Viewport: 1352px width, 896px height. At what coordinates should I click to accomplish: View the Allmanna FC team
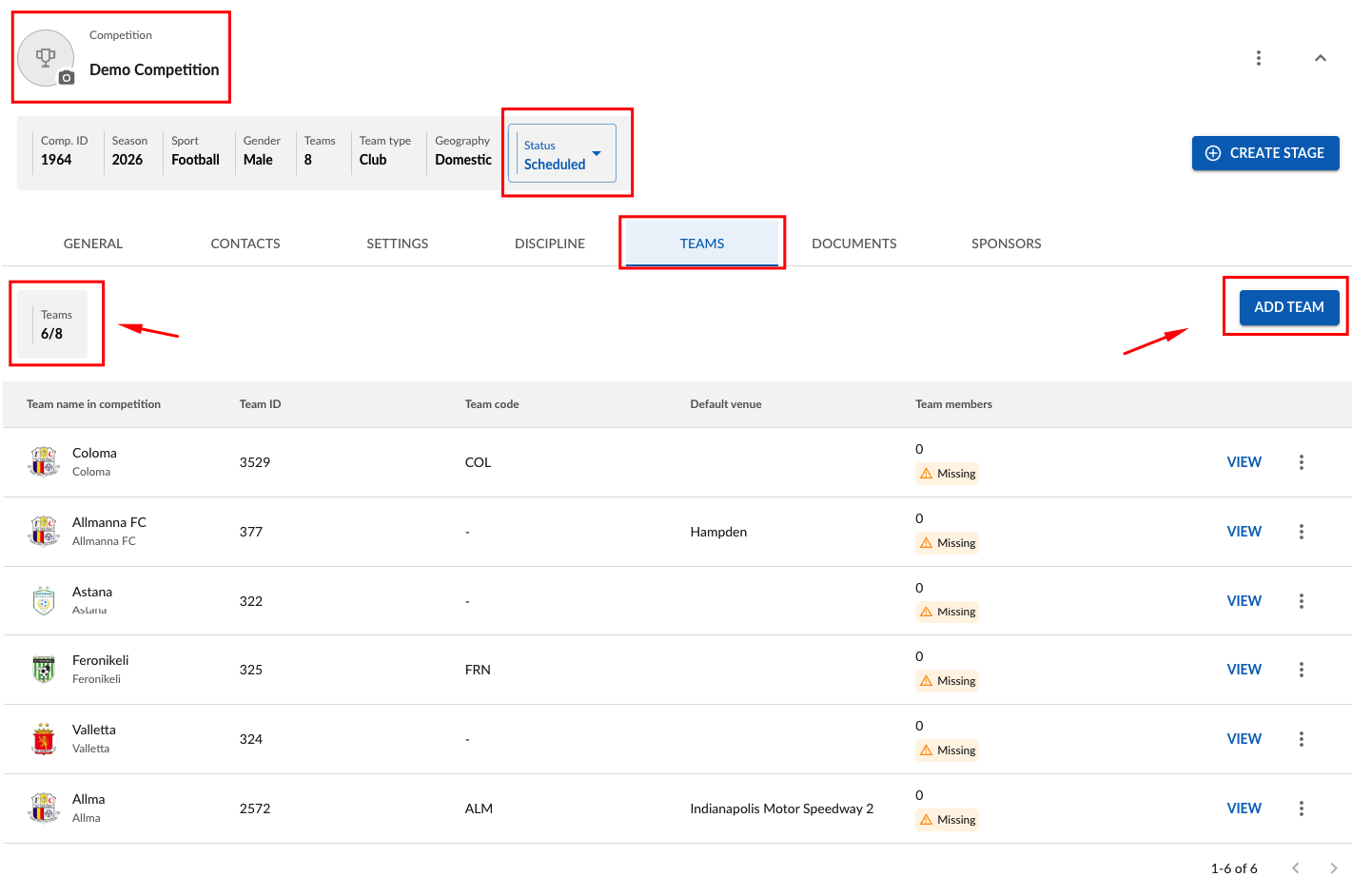pyautogui.click(x=1244, y=532)
